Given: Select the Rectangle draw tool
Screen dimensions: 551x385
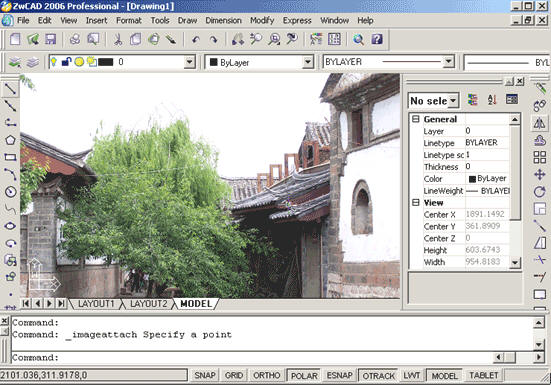Looking at the screenshot, I should pos(10,157).
